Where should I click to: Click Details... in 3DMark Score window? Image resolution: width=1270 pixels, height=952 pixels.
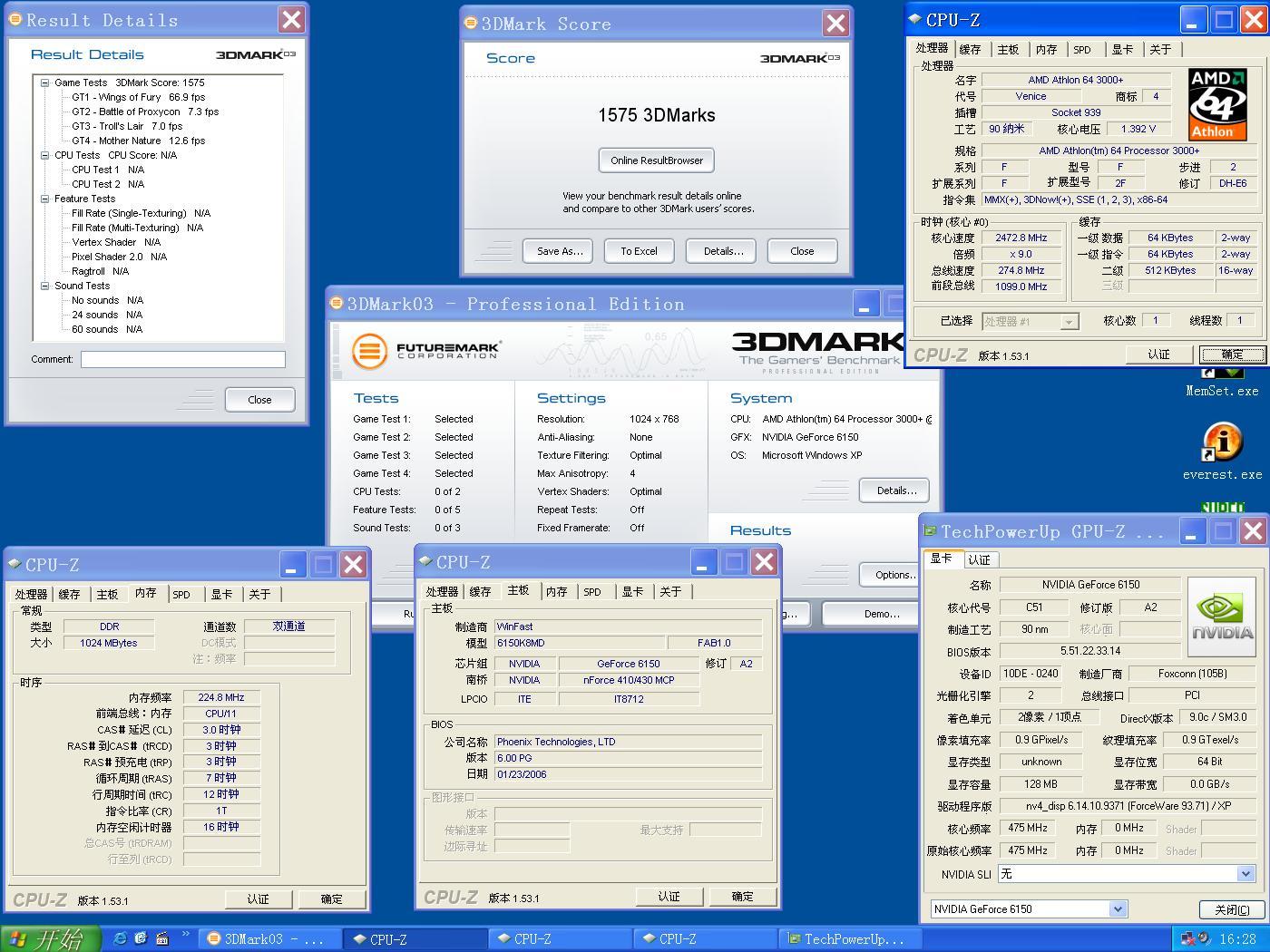(x=721, y=251)
